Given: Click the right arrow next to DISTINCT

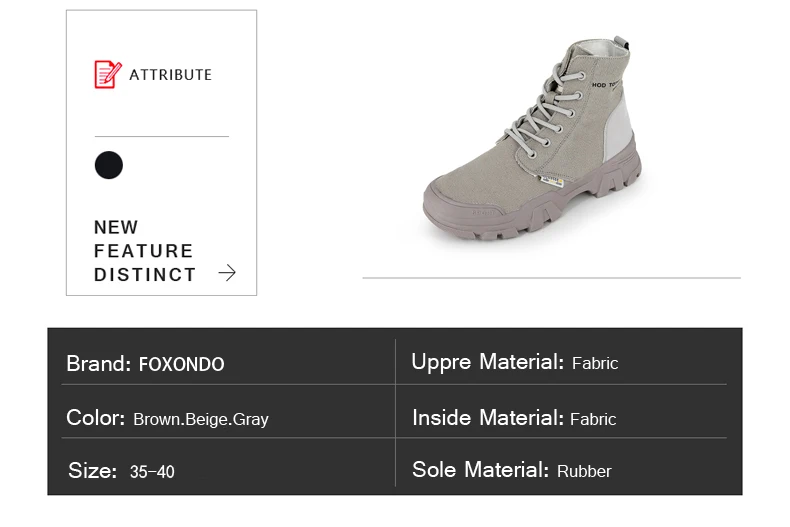Looking at the screenshot, I should (227, 273).
